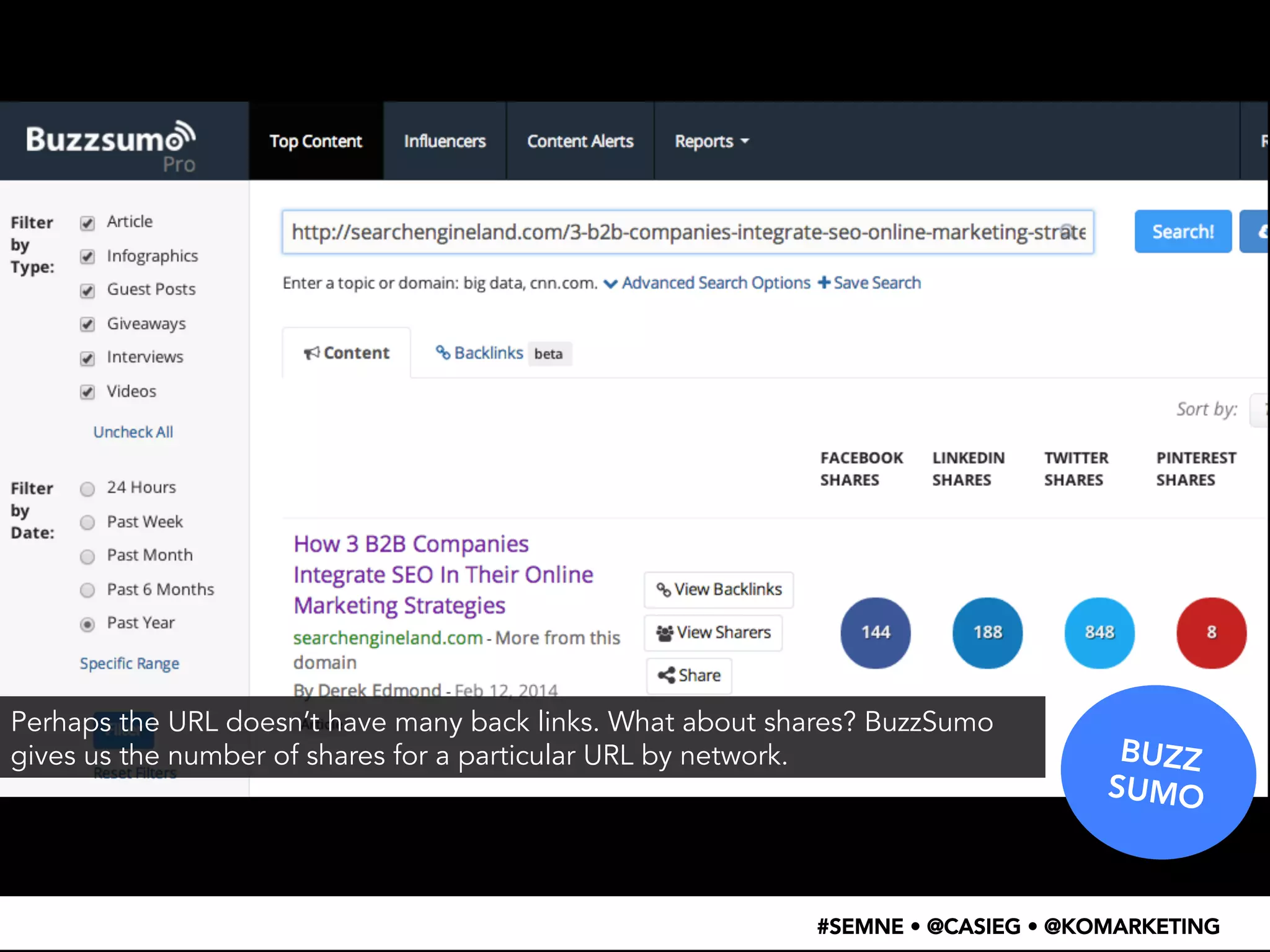This screenshot has height=952, width=1270.
Task: Click the Uncheck All link
Action: (133, 432)
